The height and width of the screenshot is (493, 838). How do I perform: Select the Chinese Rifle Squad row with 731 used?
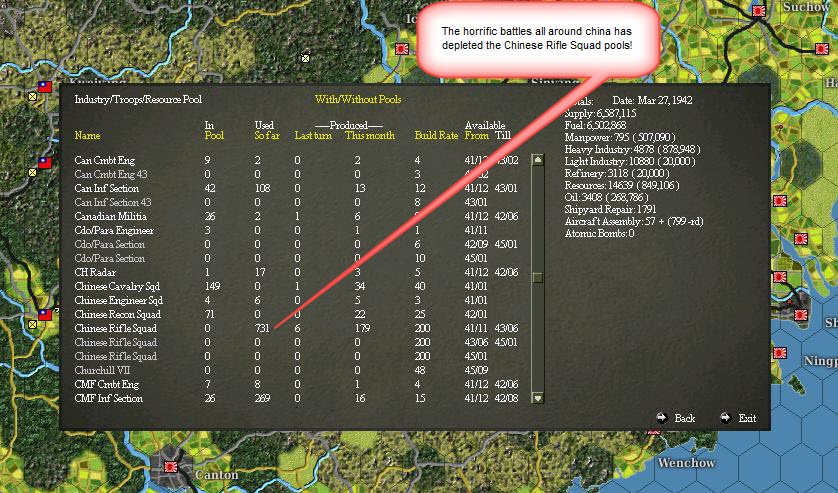coord(297,328)
